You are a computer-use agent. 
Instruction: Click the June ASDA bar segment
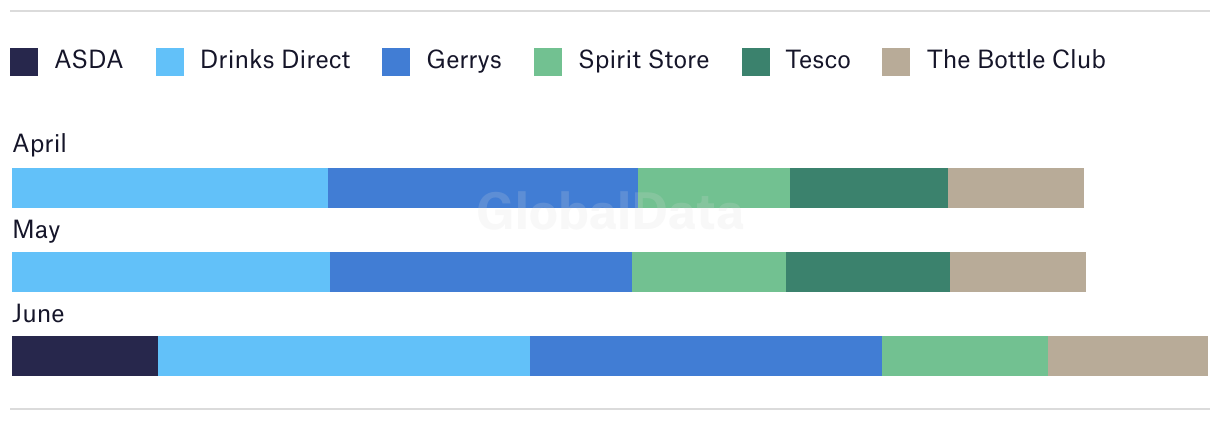point(85,356)
